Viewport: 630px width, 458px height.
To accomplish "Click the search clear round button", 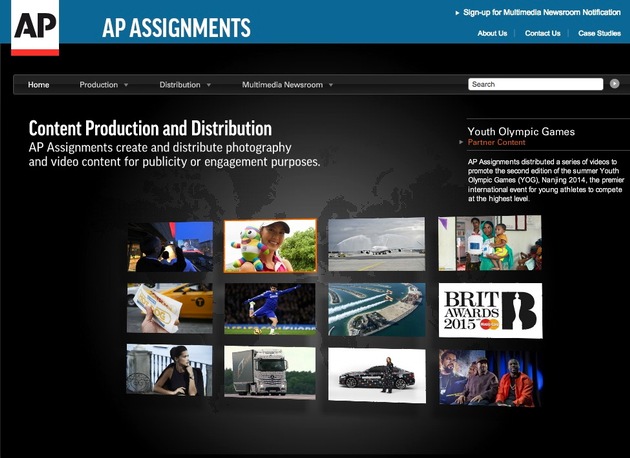I will (x=615, y=84).
